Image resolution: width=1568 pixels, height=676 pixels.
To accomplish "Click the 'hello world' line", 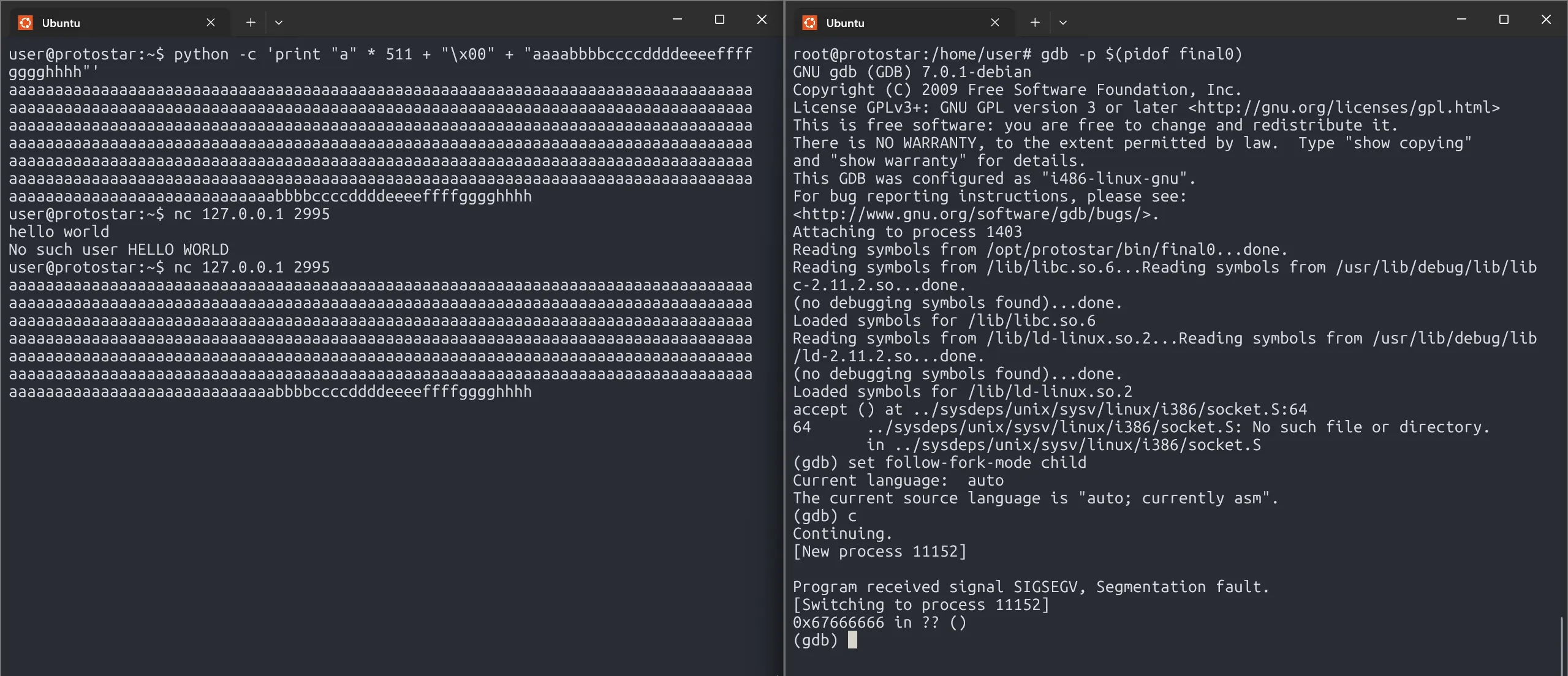I will (59, 232).
